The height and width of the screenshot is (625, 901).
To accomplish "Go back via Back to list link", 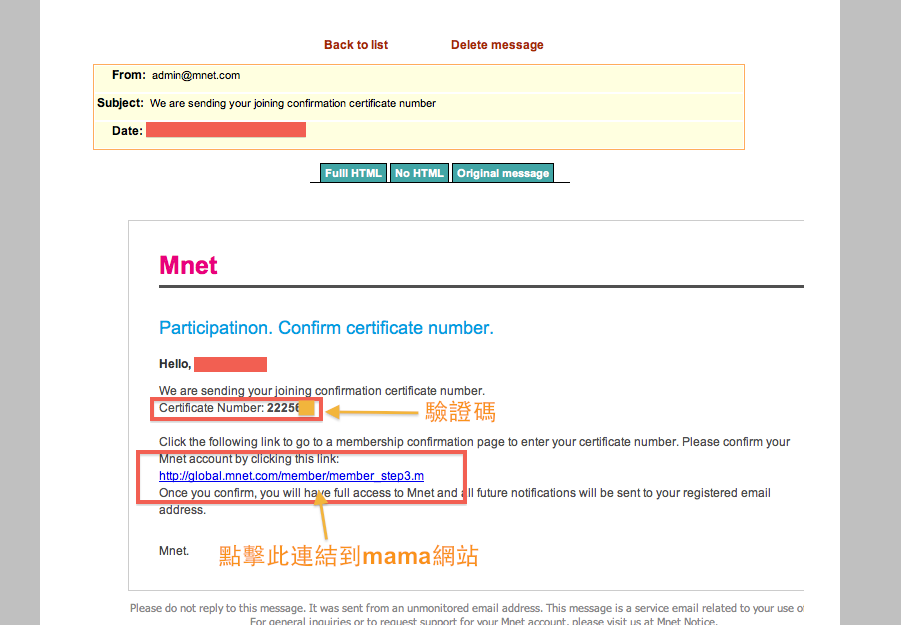I will [x=356, y=45].
